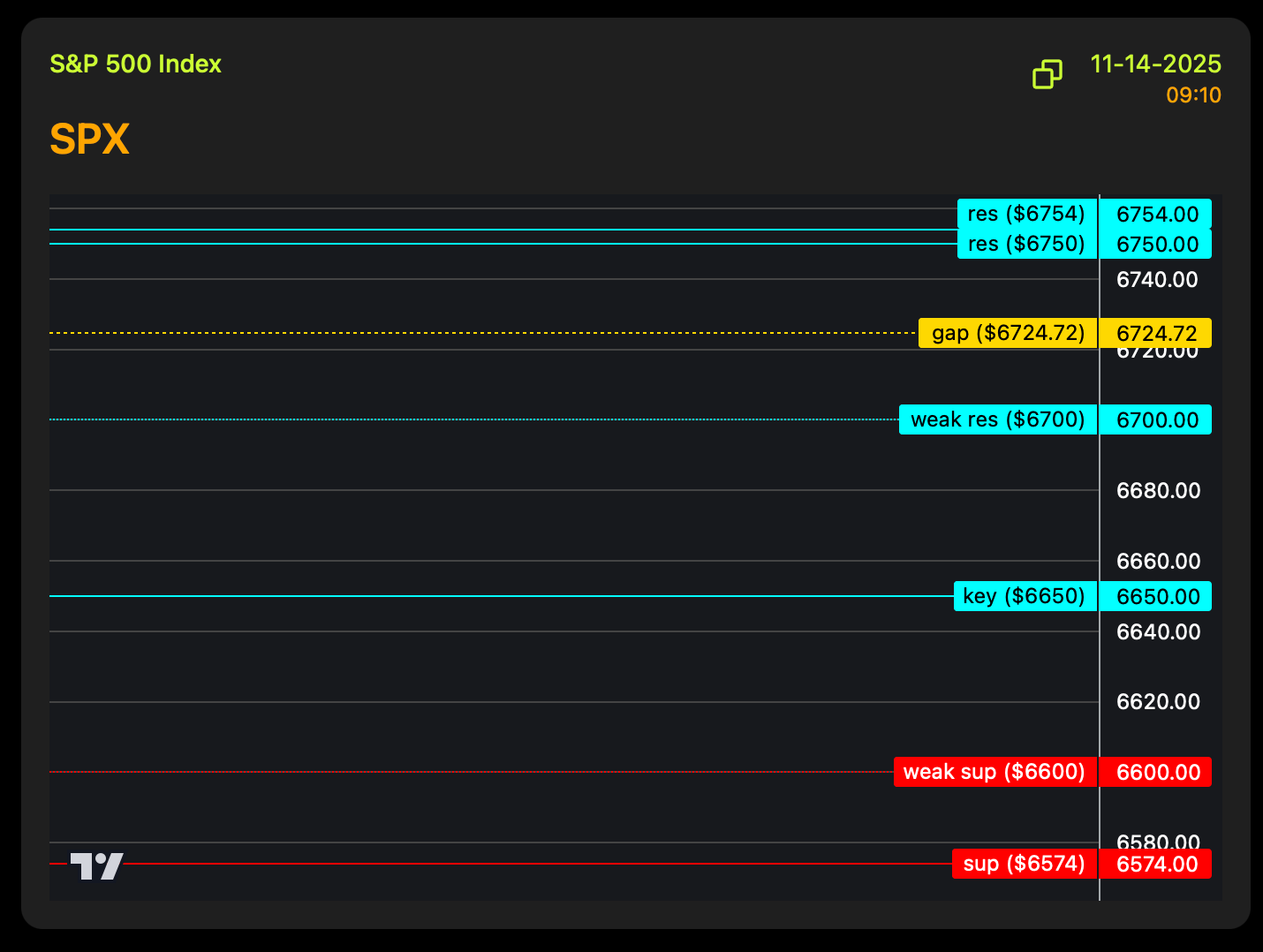Viewport: 1263px width, 952px height.
Task: Click the TradingView logo on the chart
Action: [x=96, y=865]
